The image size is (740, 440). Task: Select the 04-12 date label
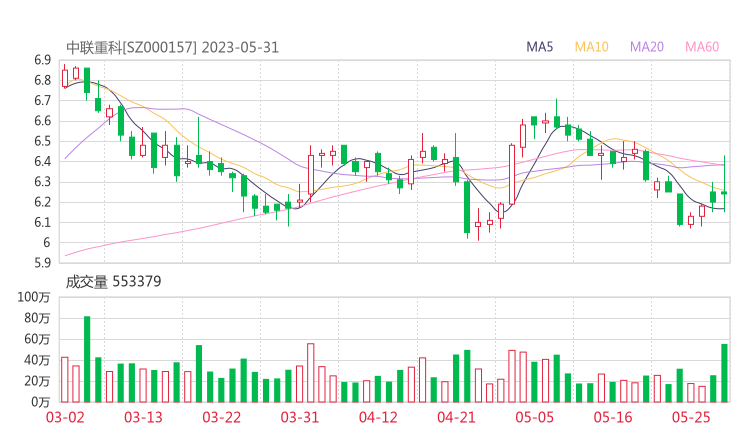pyautogui.click(x=378, y=417)
